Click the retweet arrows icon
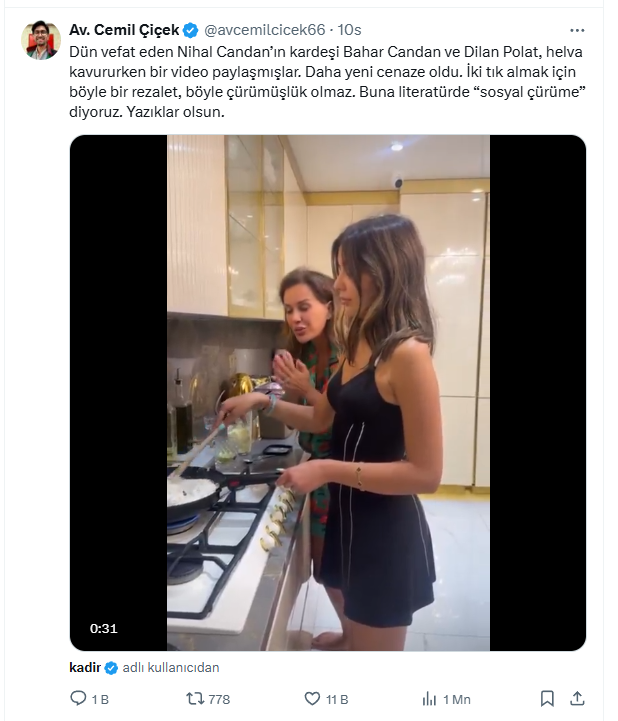 [196, 699]
